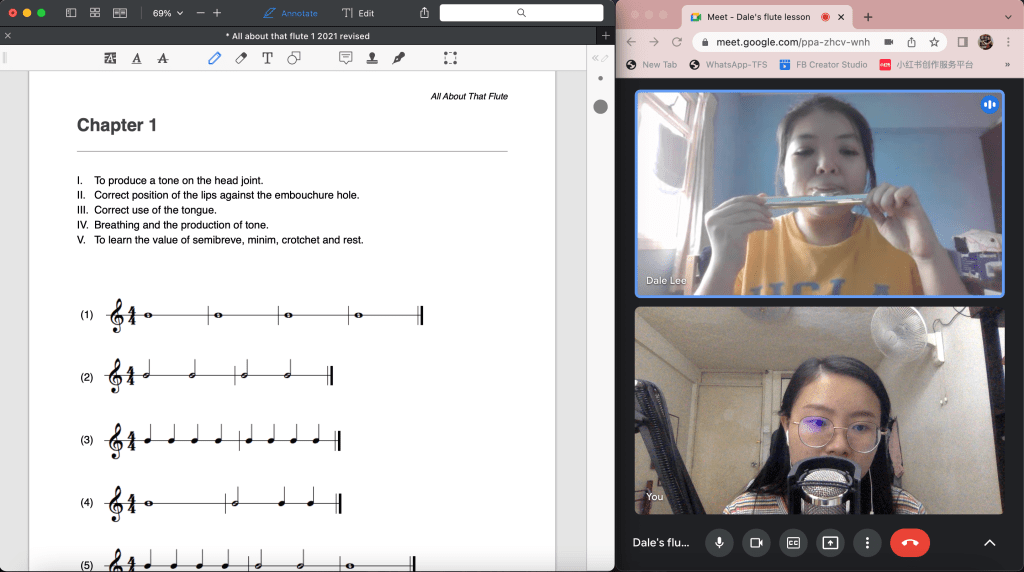
Task: Select the eraser tool
Action: click(x=241, y=58)
